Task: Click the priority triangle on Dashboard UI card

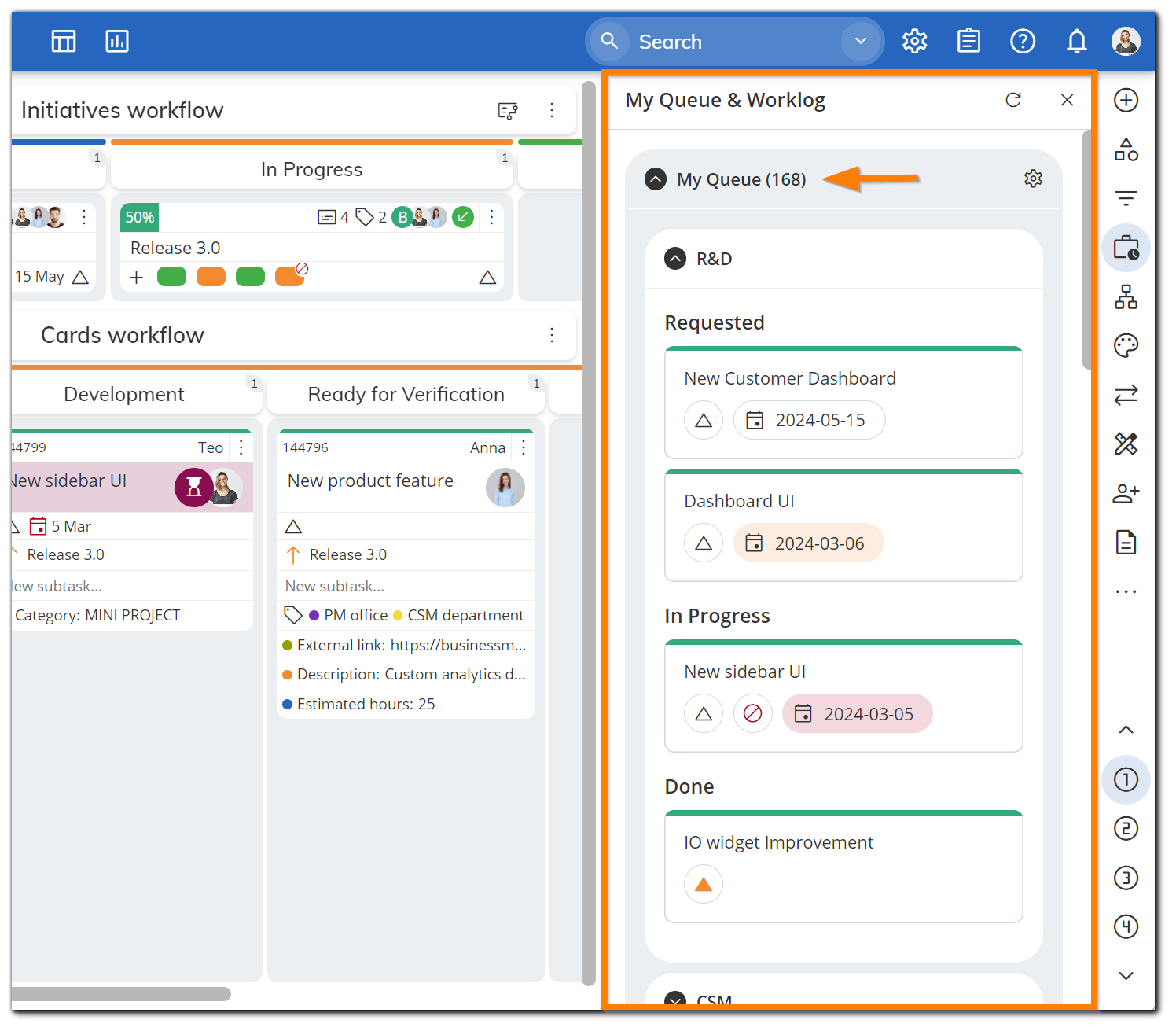Action: (703, 543)
